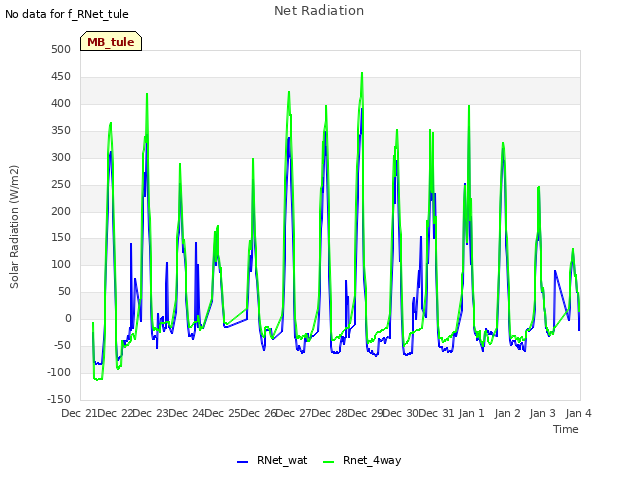The image size is (640, 480).
Task: Click the Jan 1 x-axis label
Action: point(471,413)
